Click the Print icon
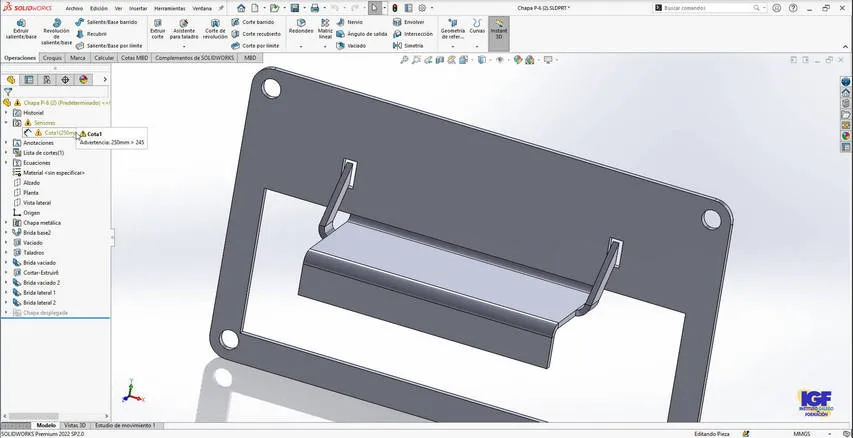 (x=314, y=8)
